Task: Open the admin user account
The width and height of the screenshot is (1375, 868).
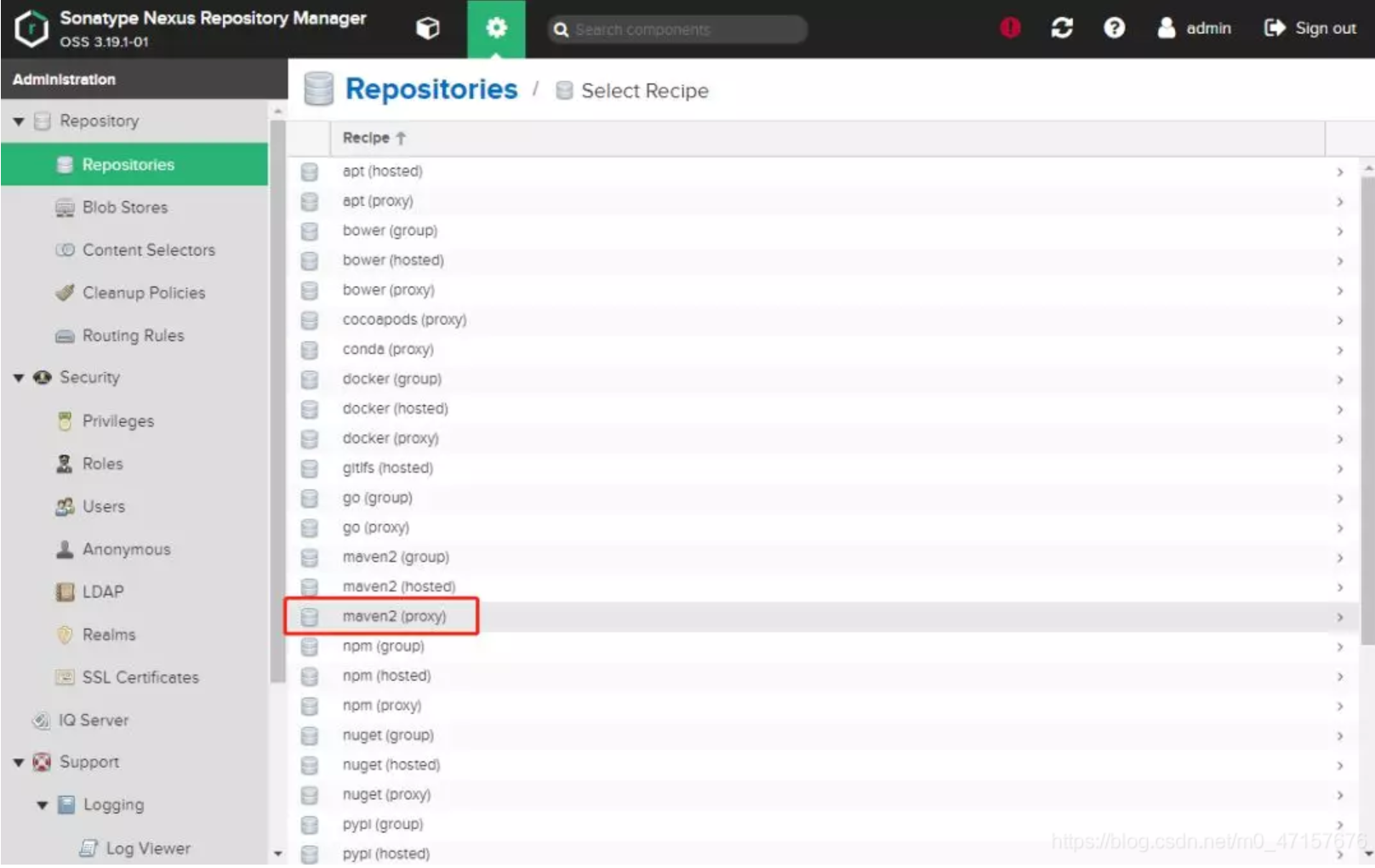Action: pos(1195,28)
